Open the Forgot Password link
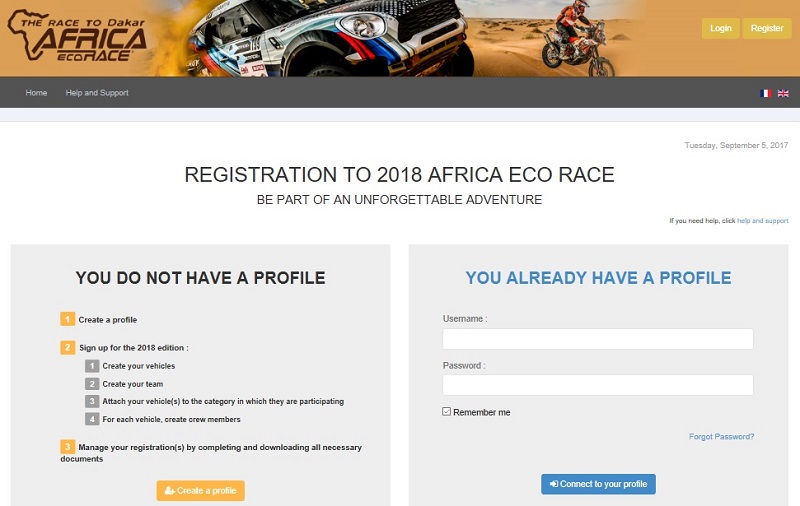 click(x=721, y=437)
